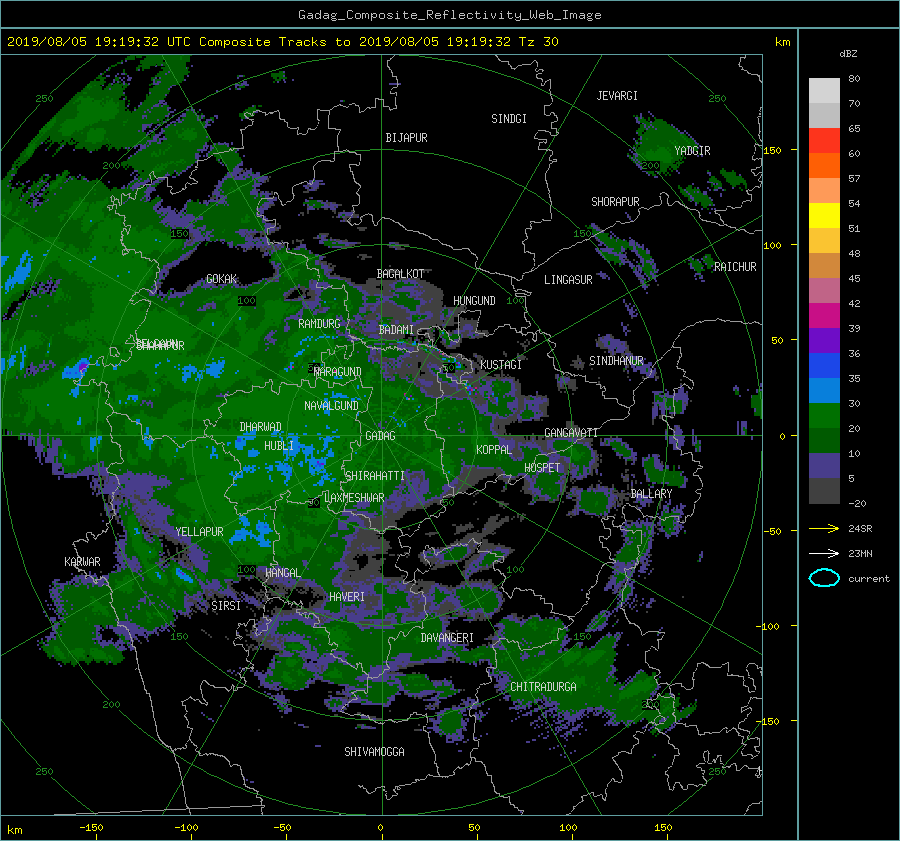The width and height of the screenshot is (900, 841).
Task: Select the KOPPAL city label
Action: pyautogui.click(x=494, y=449)
